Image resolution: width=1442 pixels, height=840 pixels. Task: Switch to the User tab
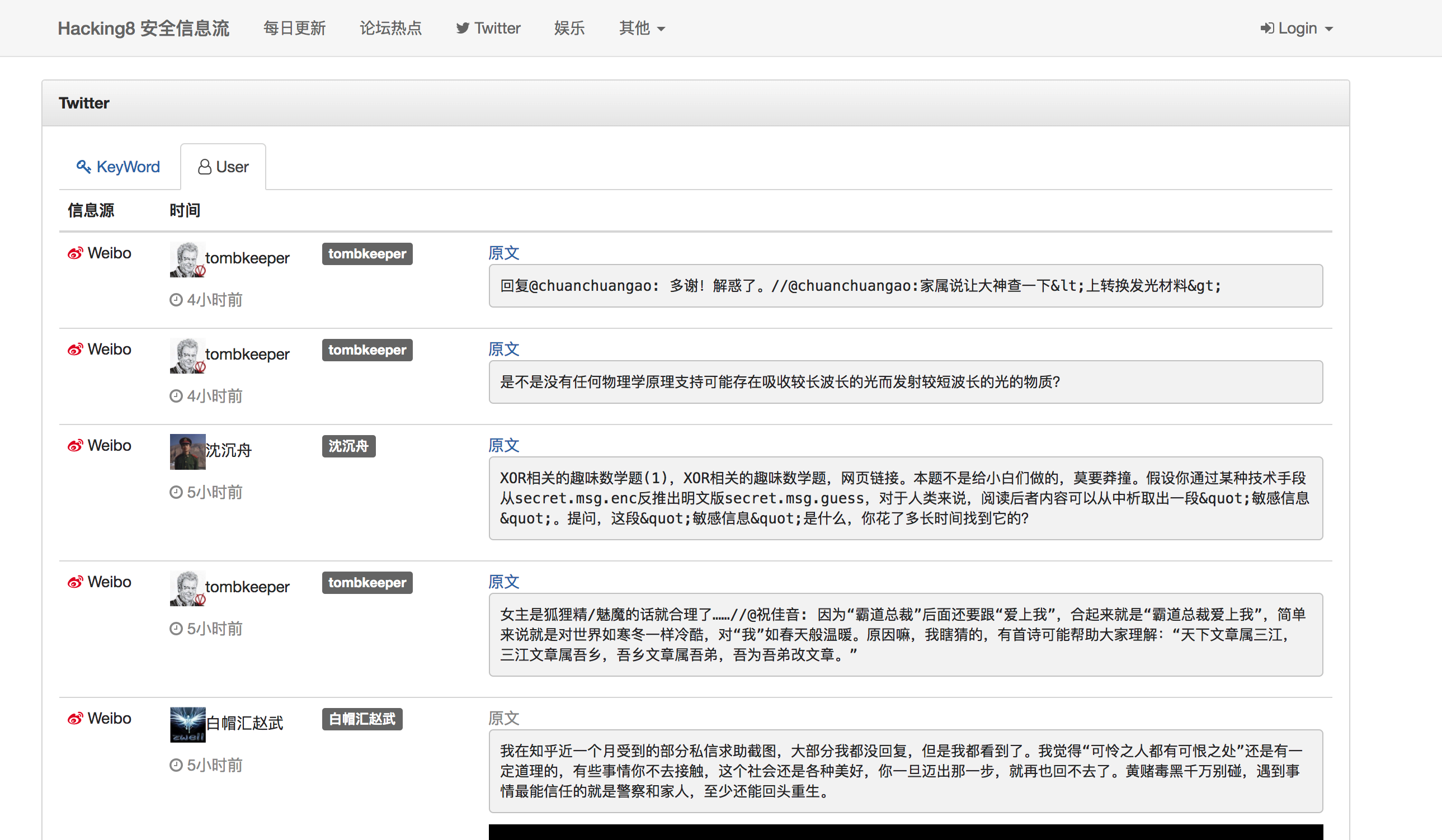[223, 167]
